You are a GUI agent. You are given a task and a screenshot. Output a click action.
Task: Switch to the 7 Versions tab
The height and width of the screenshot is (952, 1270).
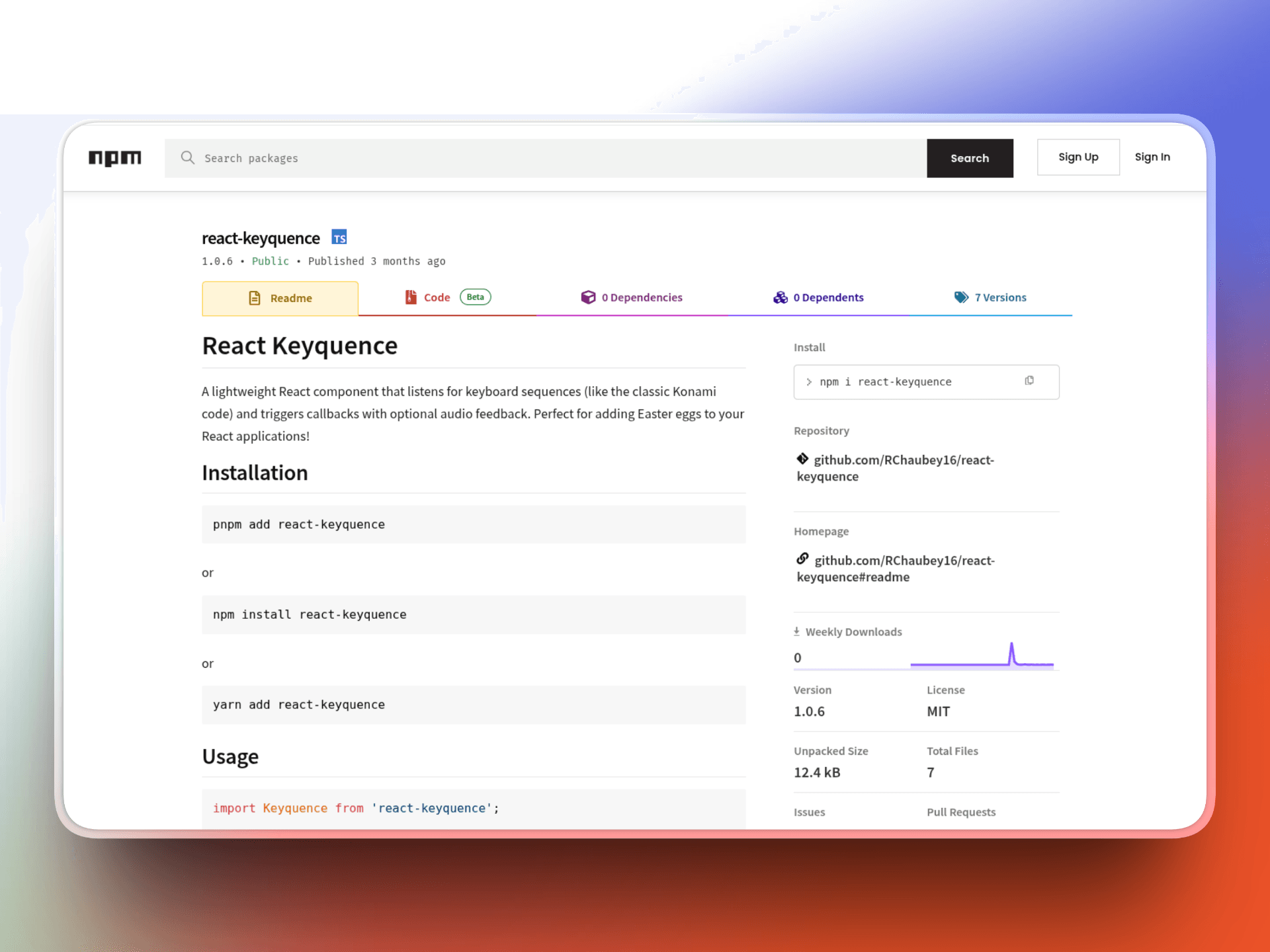tap(1000, 297)
